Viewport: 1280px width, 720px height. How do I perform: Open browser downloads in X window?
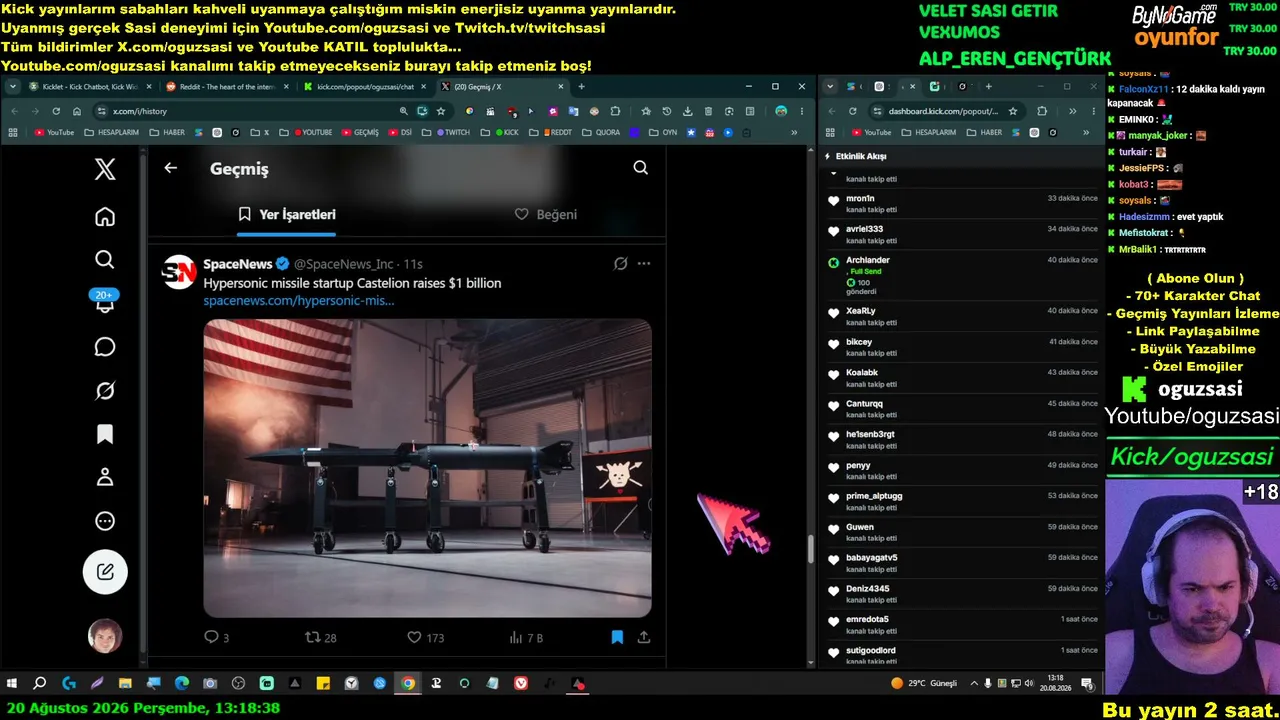pyautogui.click(x=687, y=111)
